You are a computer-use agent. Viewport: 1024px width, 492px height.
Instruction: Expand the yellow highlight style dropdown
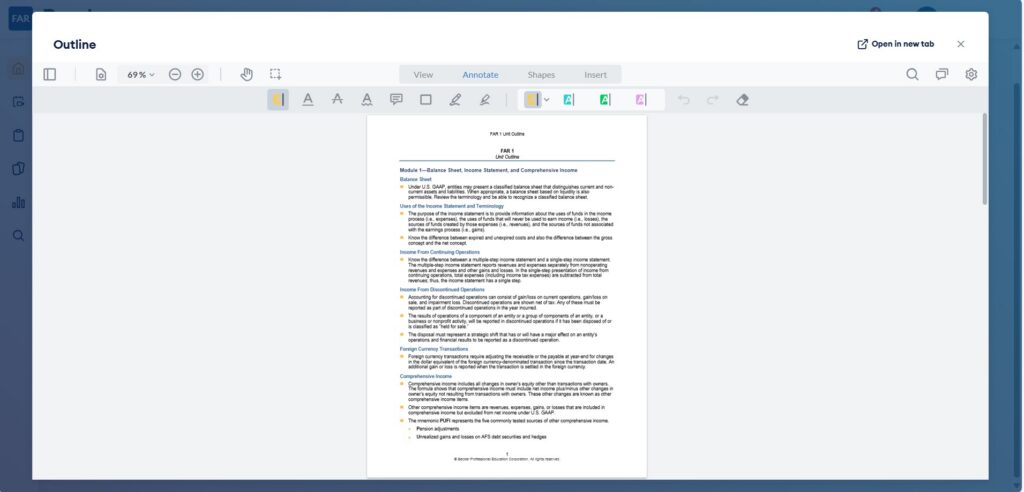pyautogui.click(x=546, y=100)
